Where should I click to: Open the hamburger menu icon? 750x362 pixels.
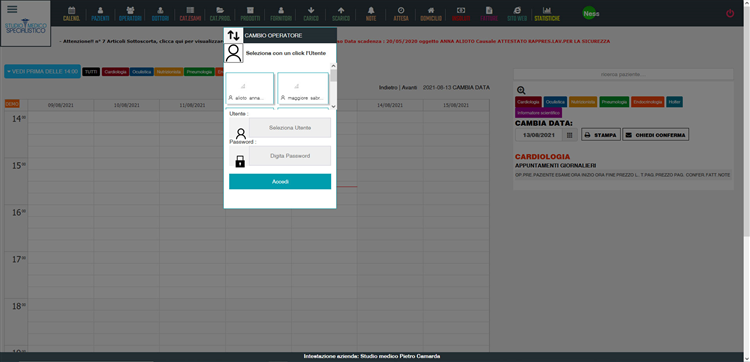pos(12,10)
